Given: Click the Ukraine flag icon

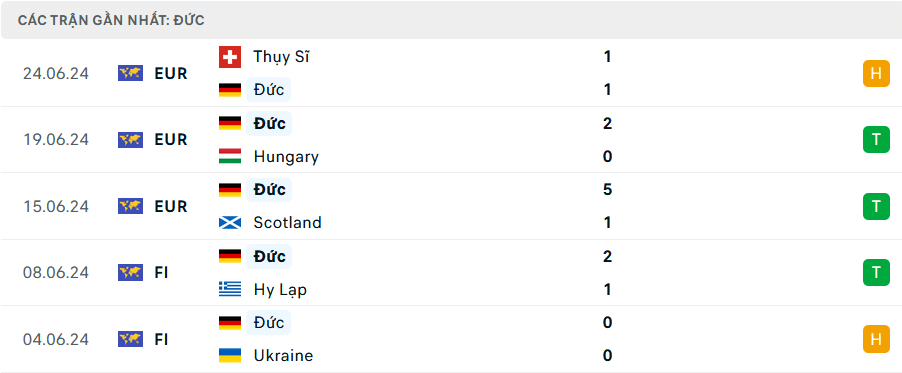Looking at the screenshot, I should pos(230,355).
